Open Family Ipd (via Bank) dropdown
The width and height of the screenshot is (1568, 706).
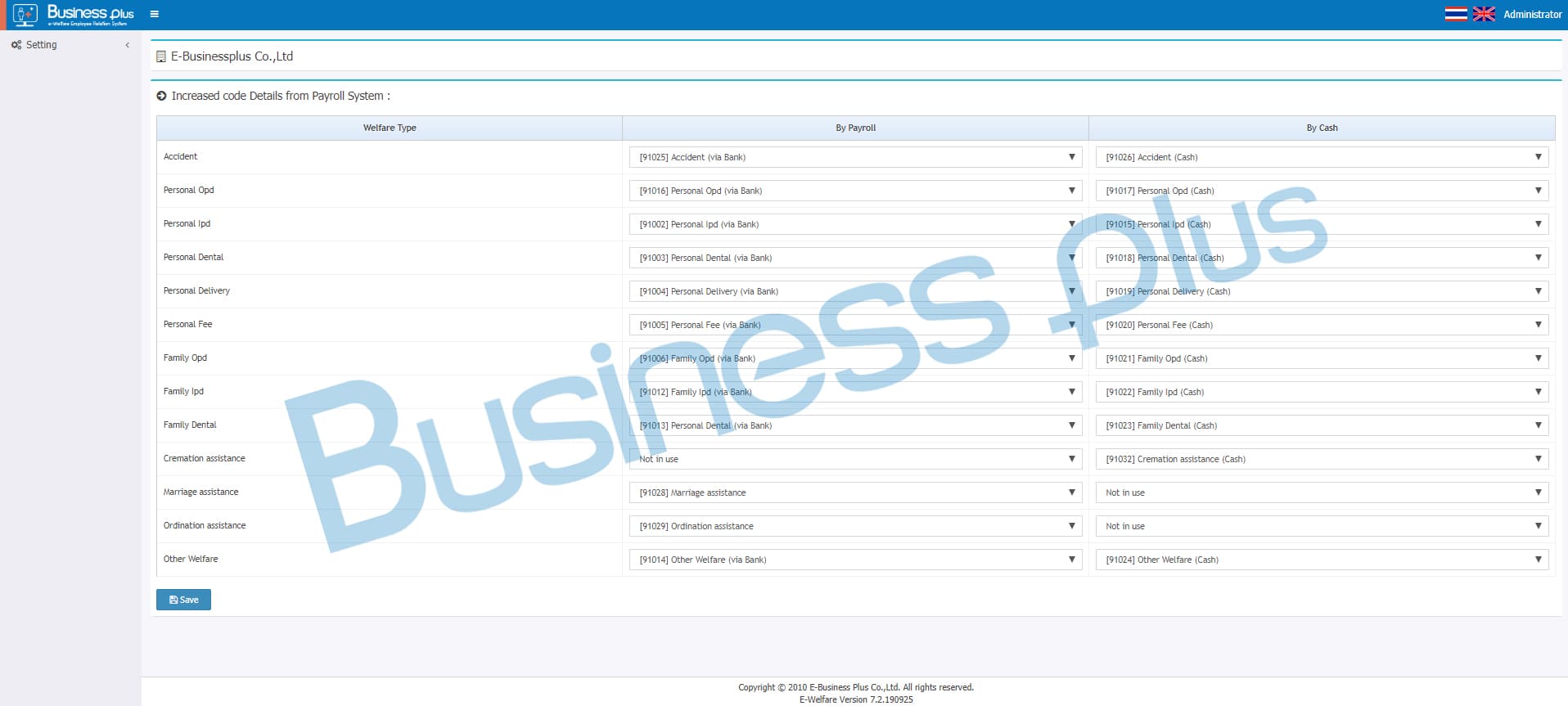pos(855,392)
